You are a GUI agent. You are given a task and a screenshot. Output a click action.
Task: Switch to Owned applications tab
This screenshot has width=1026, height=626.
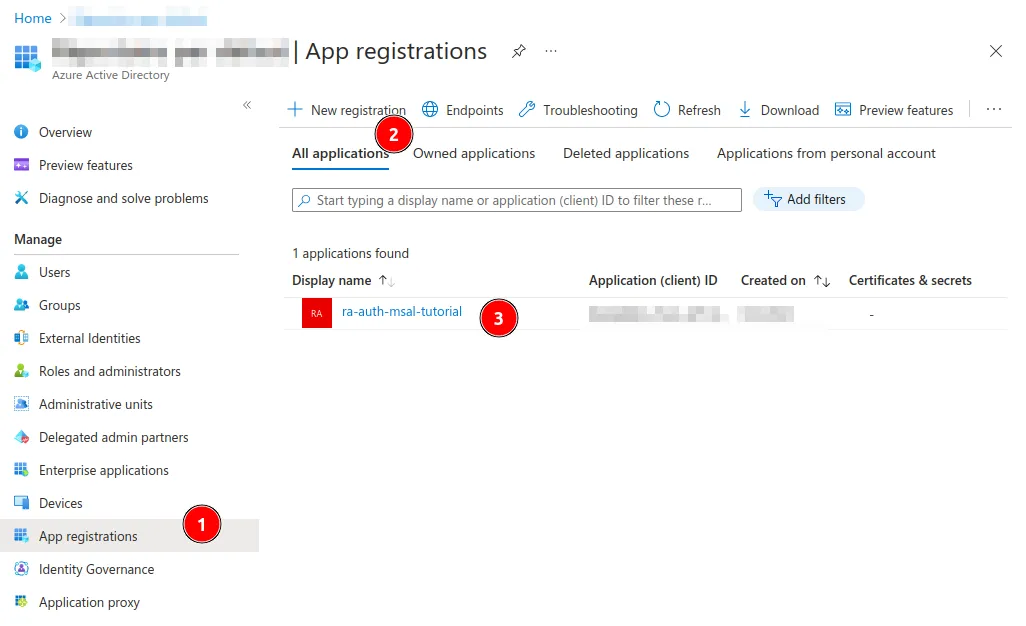coord(474,153)
